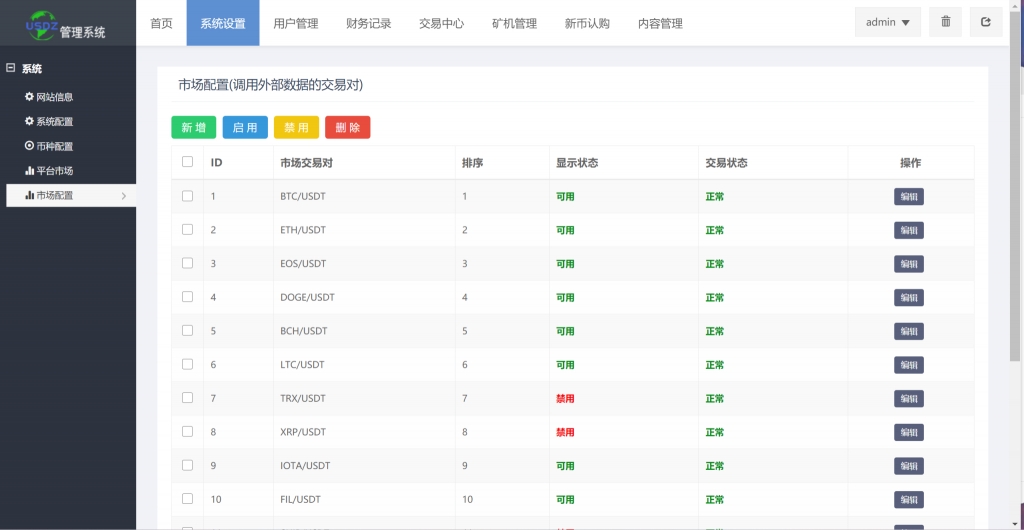Switch to the 用户管理 tab

295,23
